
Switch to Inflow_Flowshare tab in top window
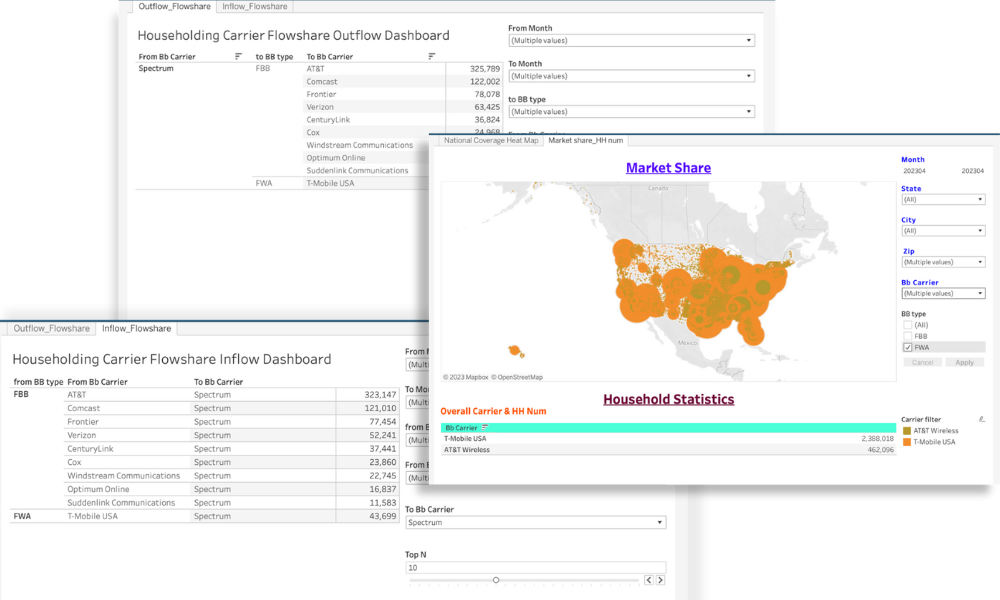254,6
